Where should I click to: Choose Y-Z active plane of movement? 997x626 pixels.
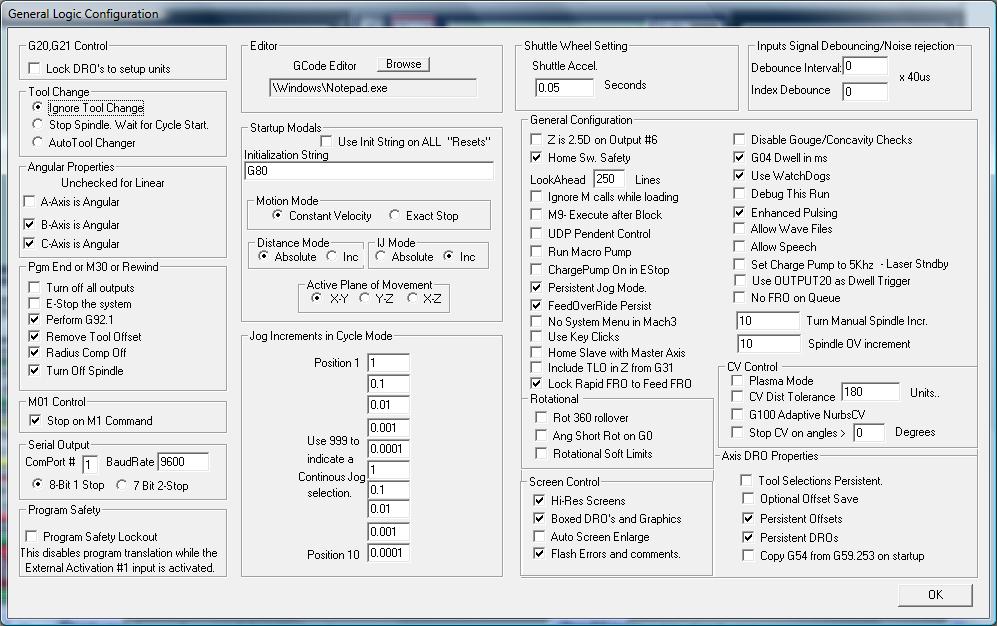coord(365,298)
